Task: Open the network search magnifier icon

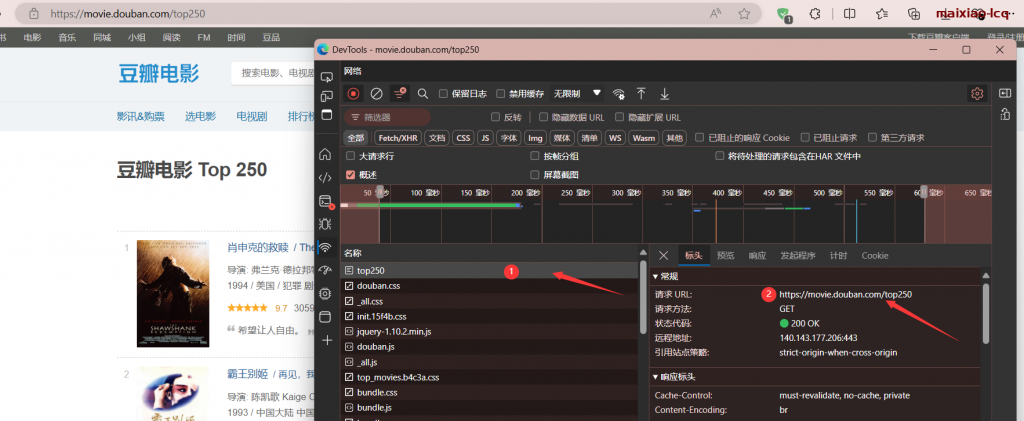Action: pyautogui.click(x=423, y=93)
